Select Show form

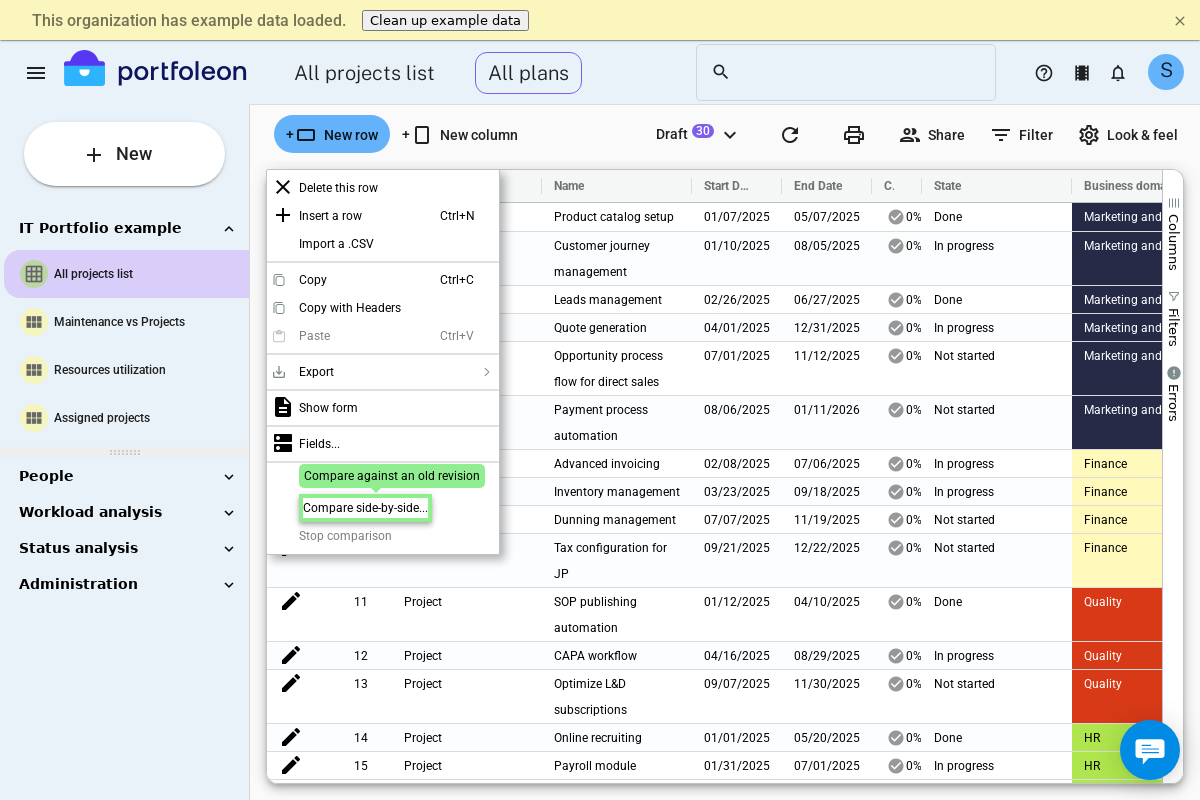383,408
